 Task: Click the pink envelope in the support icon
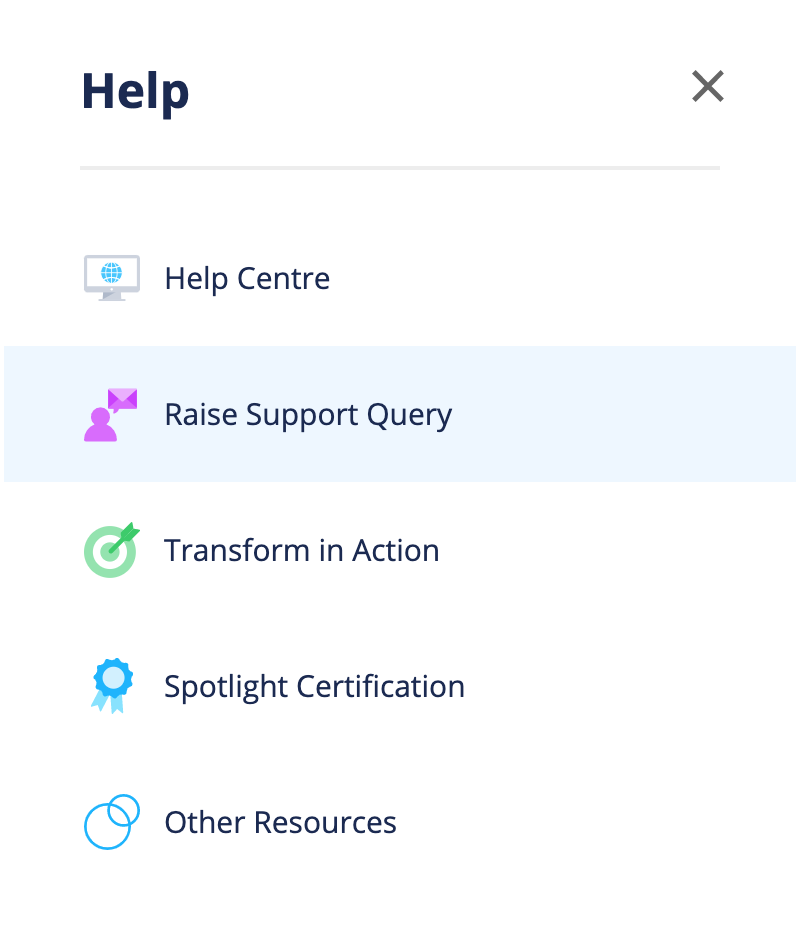point(124,399)
